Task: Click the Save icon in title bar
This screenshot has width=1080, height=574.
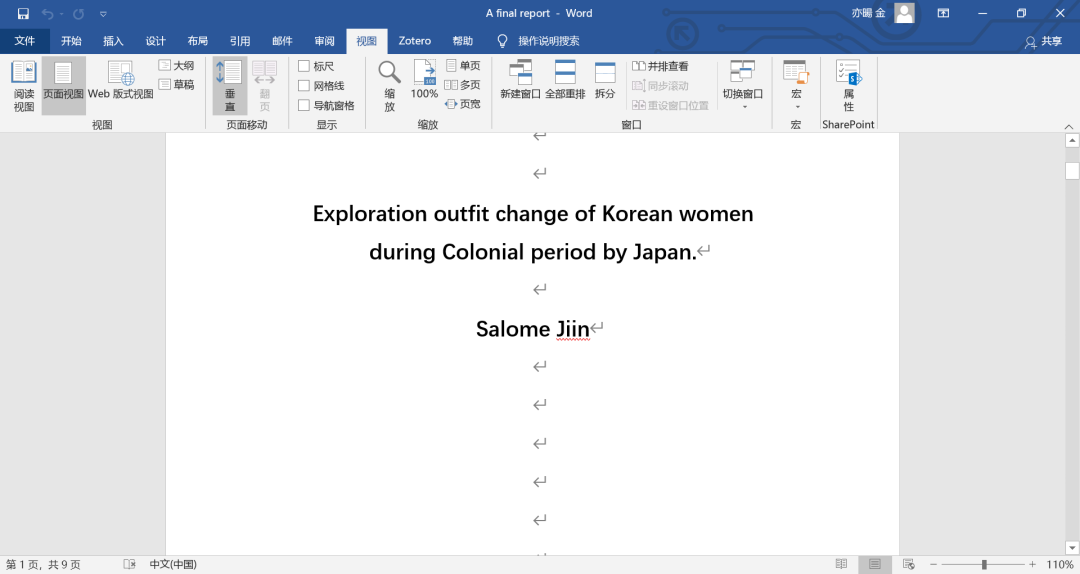Action: [23, 14]
